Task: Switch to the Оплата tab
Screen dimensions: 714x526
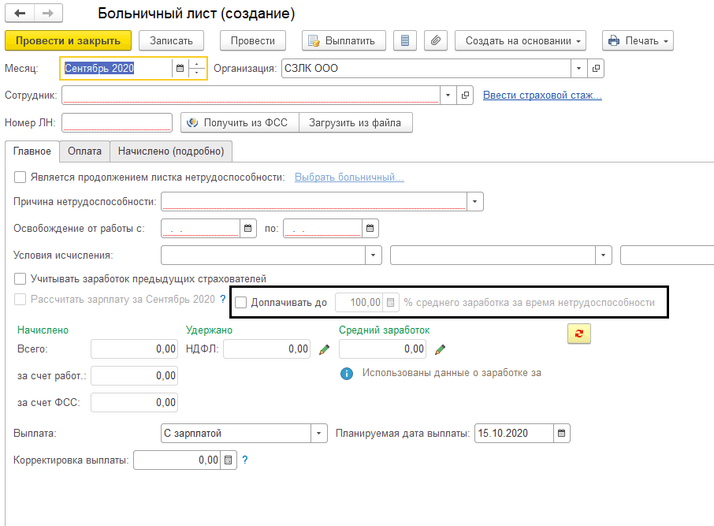Action: coord(84,151)
